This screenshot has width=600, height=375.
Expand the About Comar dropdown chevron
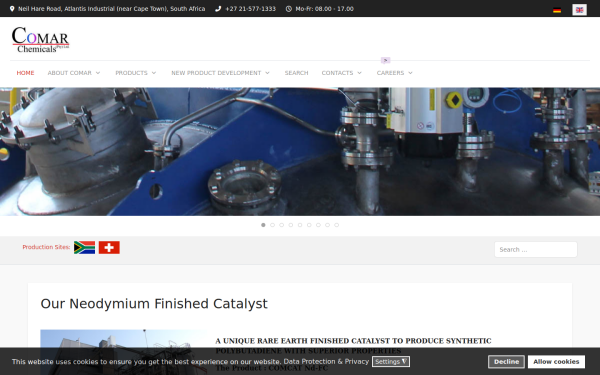98,73
